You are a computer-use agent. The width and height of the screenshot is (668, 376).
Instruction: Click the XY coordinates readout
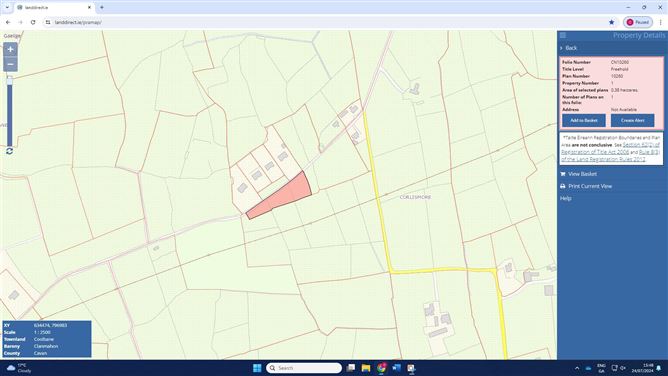click(50, 325)
